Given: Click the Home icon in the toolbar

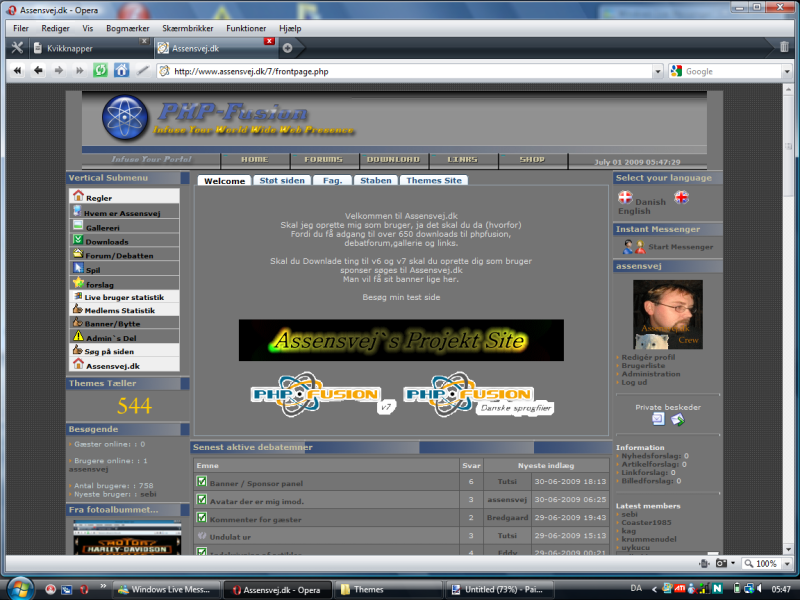Looking at the screenshot, I should (x=121, y=70).
